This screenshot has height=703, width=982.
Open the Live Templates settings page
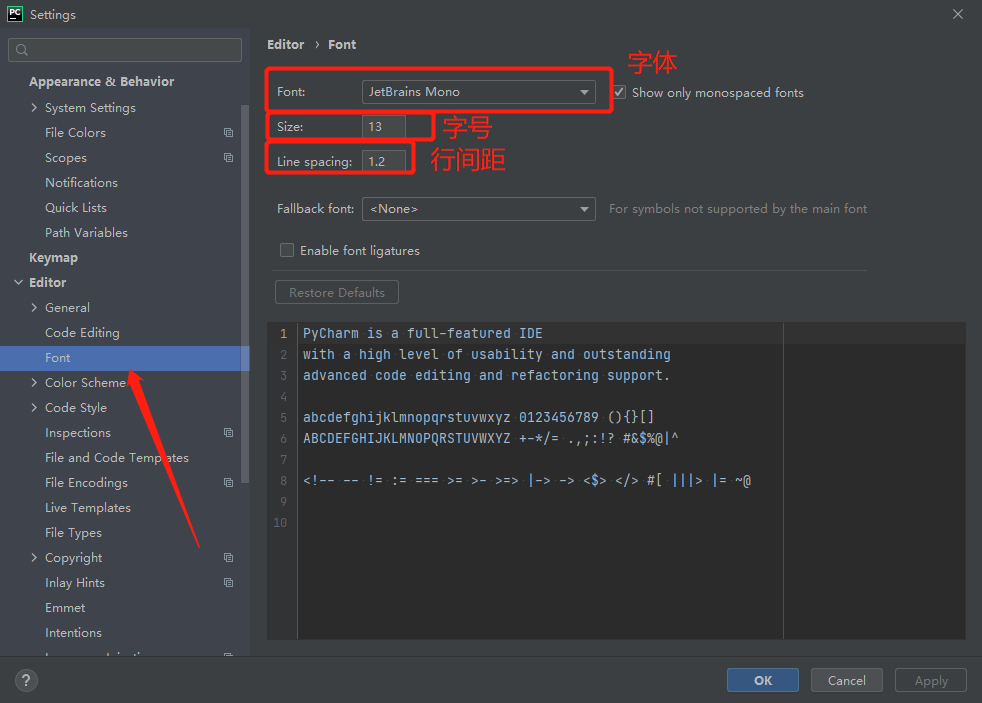click(x=88, y=508)
